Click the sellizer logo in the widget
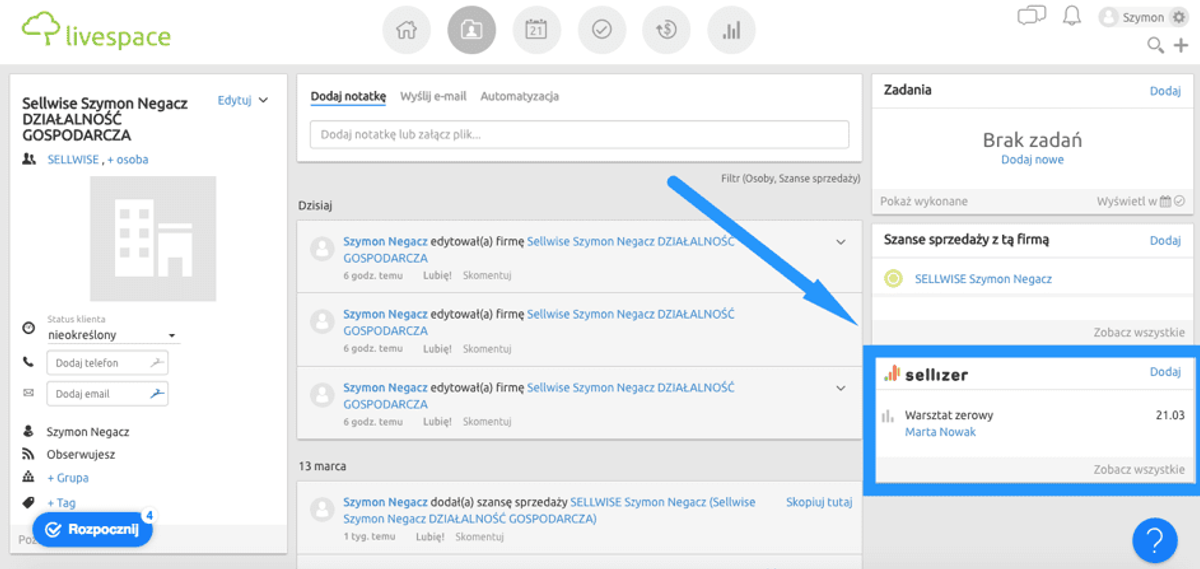Viewport: 1200px width, 569px height. [925, 374]
